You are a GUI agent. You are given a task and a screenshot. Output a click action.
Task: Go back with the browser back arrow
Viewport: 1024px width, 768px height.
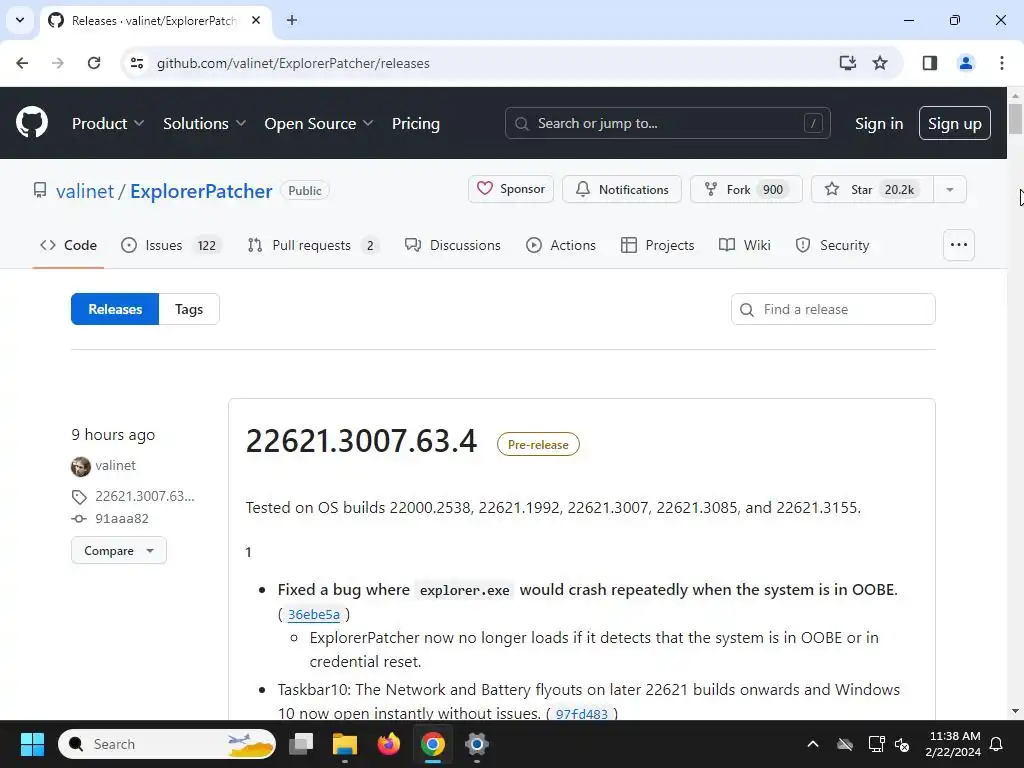click(22, 63)
